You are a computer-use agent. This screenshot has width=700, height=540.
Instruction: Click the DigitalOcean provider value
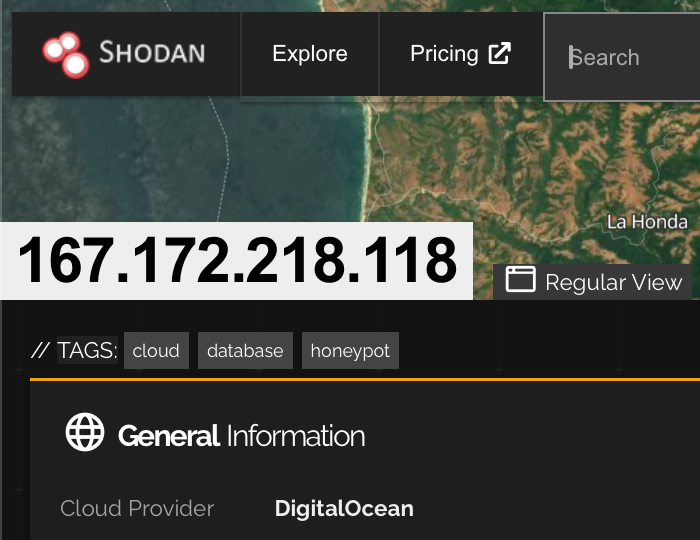coord(344,508)
